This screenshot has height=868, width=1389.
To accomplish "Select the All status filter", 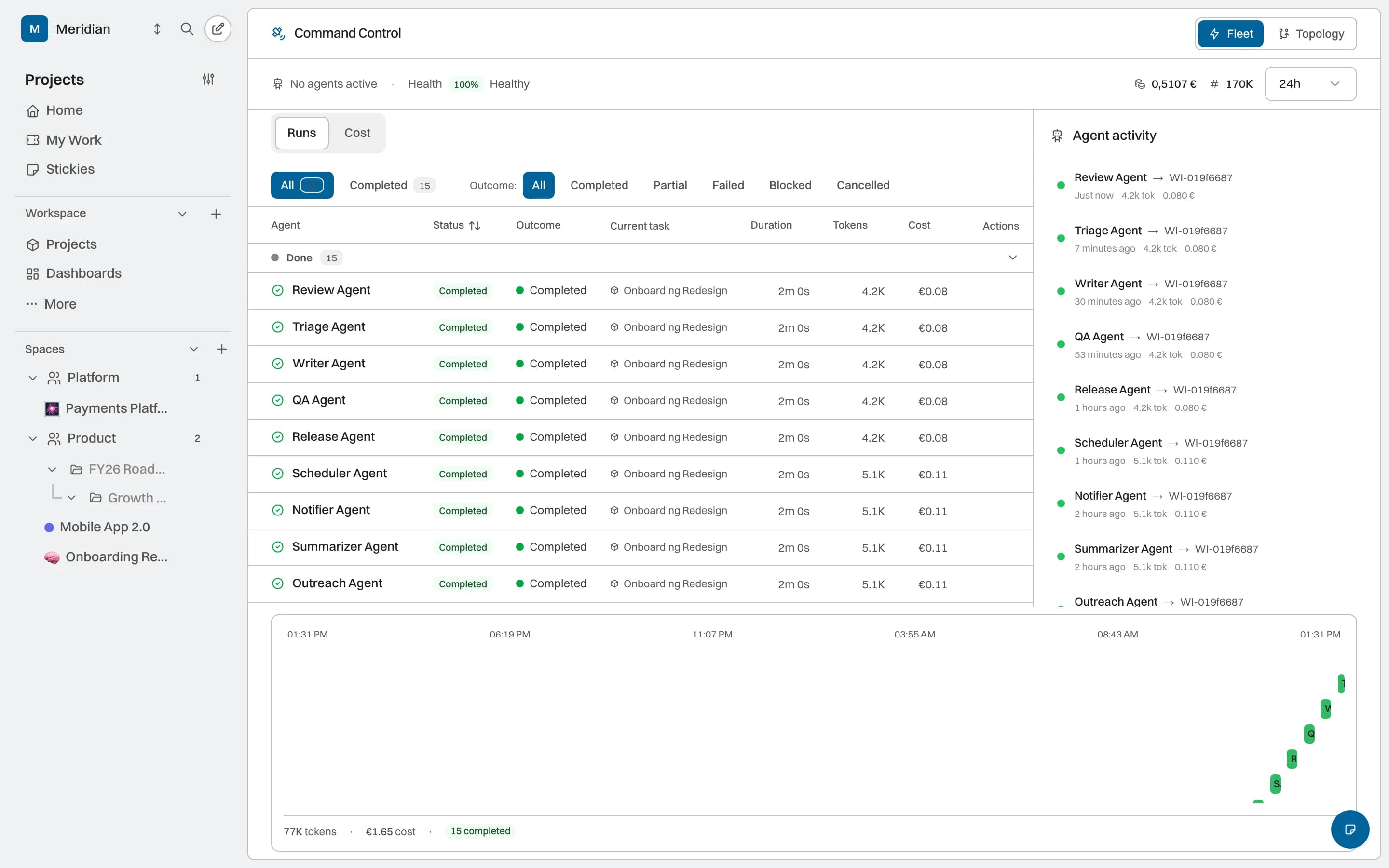I will pos(302,185).
